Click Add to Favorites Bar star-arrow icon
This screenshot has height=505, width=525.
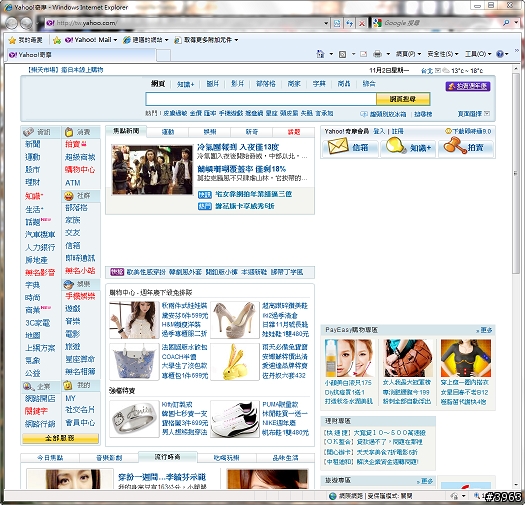click(x=57, y=40)
